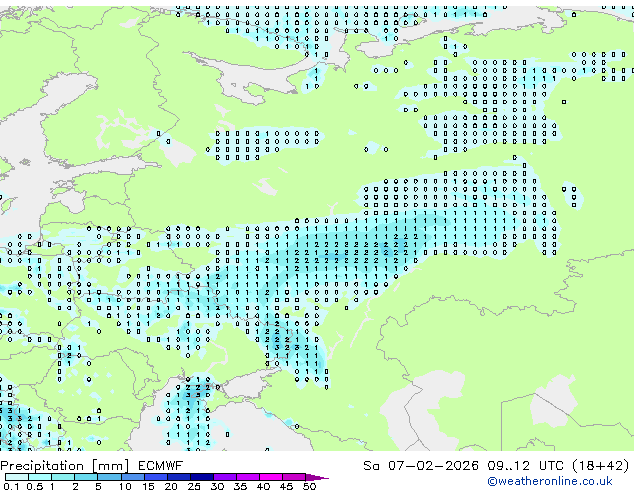This screenshot has width=634, height=490.
Task: Click the date text '07-02-2026'
Action: (433, 466)
